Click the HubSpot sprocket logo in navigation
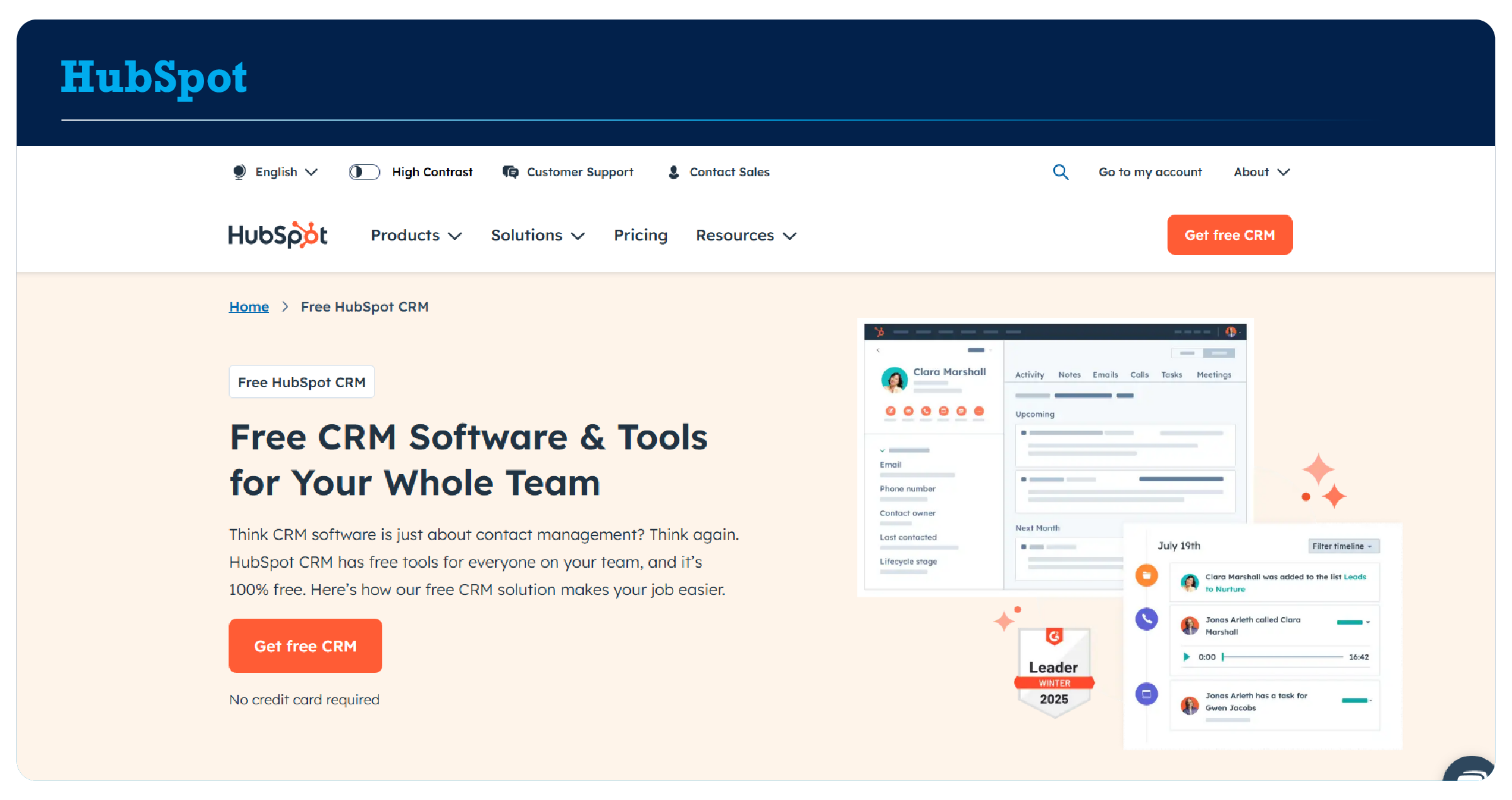1512x800 pixels. tap(278, 235)
